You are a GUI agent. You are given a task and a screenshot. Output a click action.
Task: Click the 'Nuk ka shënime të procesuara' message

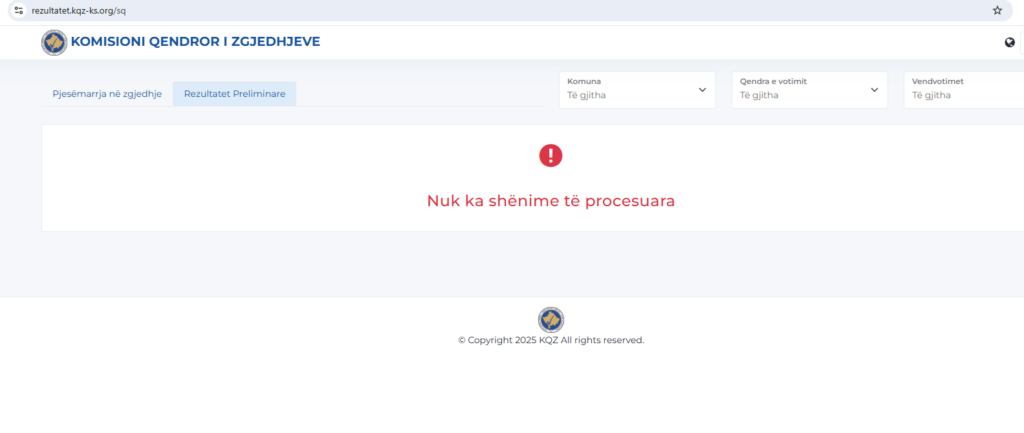click(x=551, y=201)
